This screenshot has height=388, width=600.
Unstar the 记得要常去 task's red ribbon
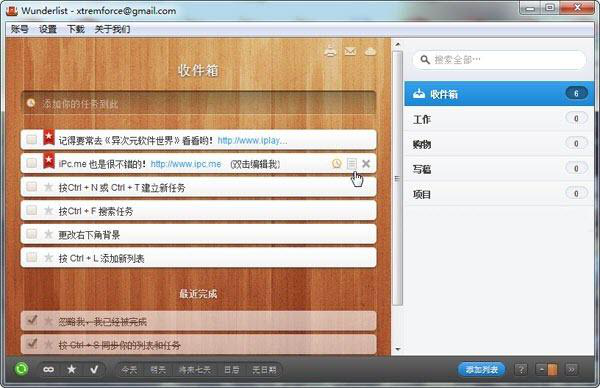coord(49,137)
